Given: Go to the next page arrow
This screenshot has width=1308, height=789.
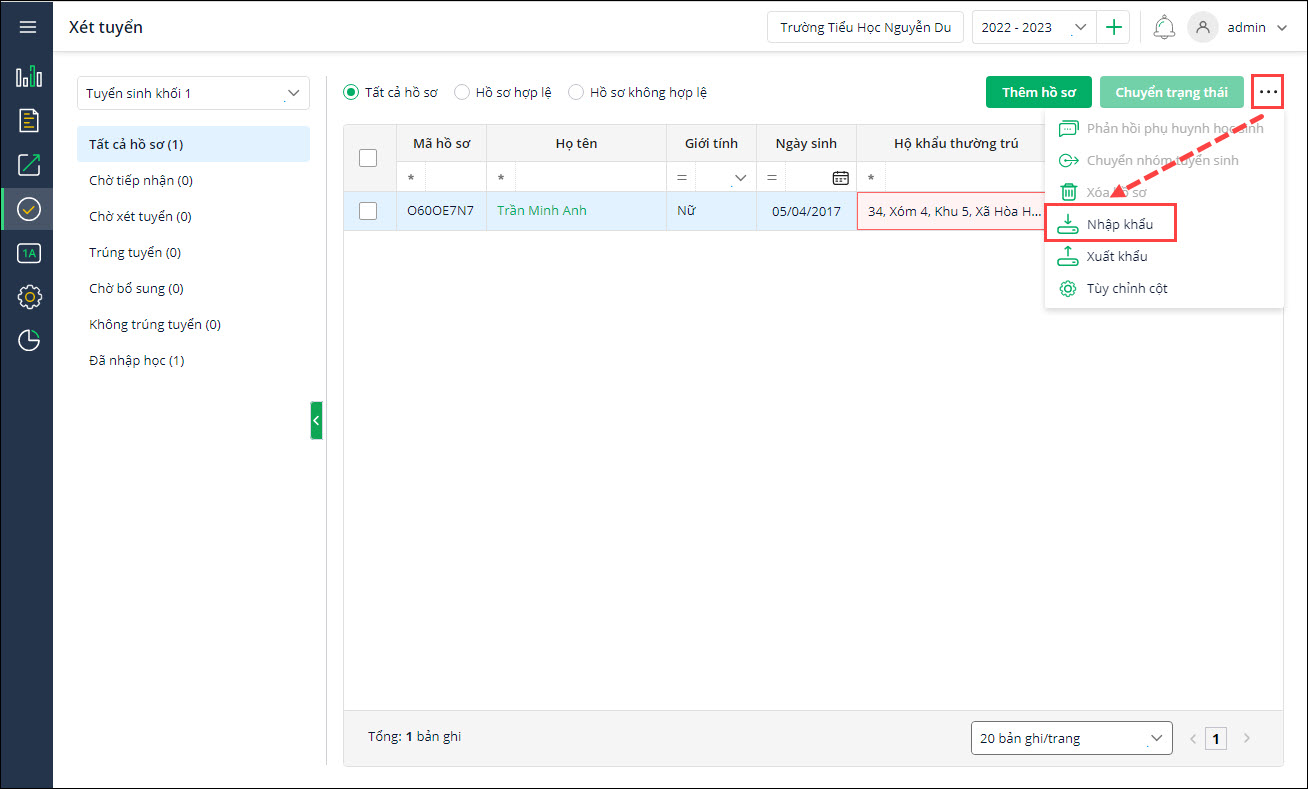Looking at the screenshot, I should pos(1246,739).
